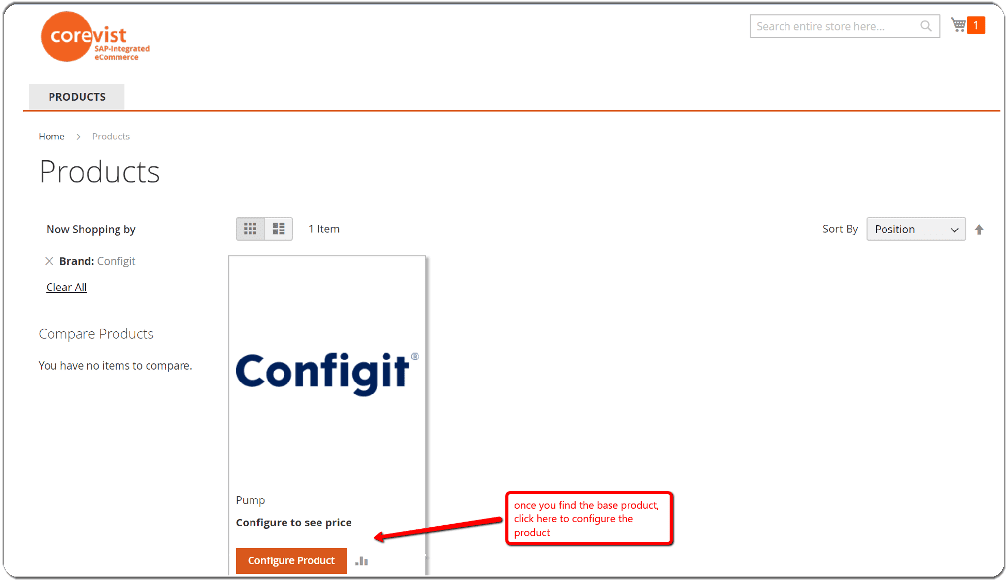This screenshot has width=1008, height=581.
Task: Click the Configure Product button
Action: (290, 561)
